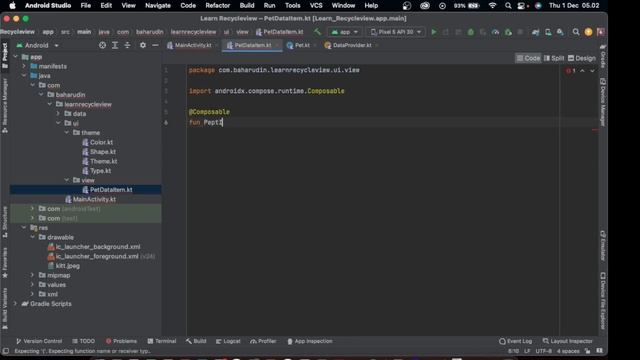The height and width of the screenshot is (360, 640).
Task: Click the Sync Project with Gradle Files icon
Action: click(536, 32)
